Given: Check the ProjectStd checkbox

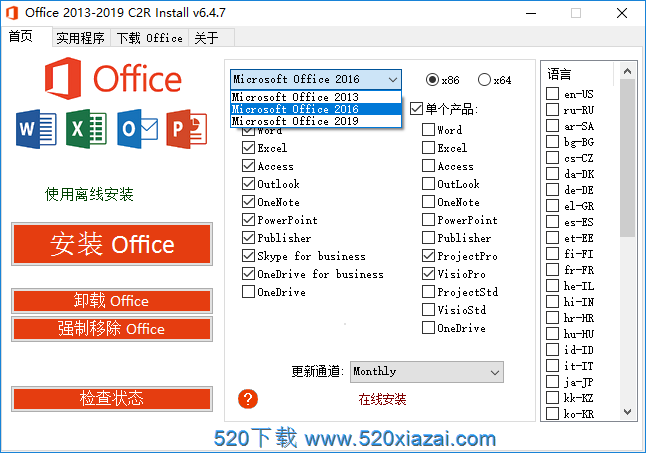Looking at the screenshot, I should coord(428,292).
